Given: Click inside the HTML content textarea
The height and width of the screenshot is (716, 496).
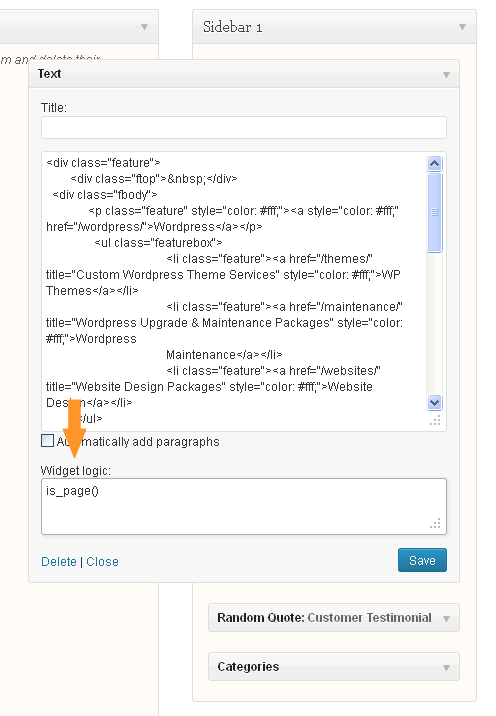Looking at the screenshot, I should tap(235, 291).
